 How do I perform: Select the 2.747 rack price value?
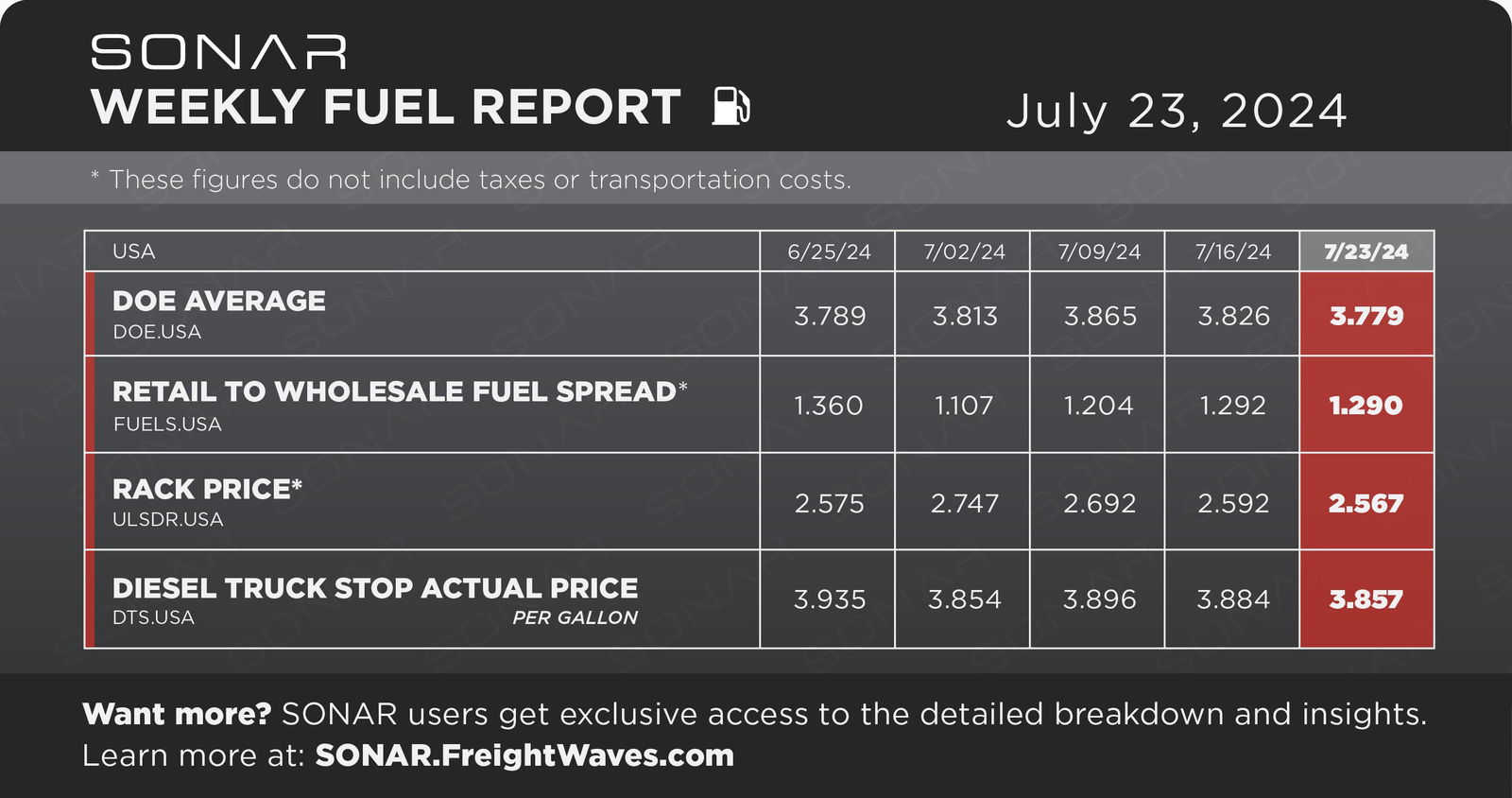[x=964, y=503]
